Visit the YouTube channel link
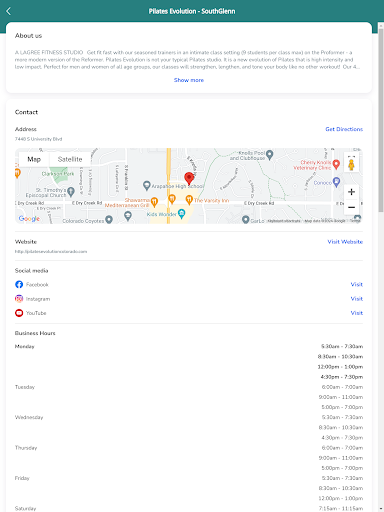This screenshot has height=512, width=384. [357, 313]
